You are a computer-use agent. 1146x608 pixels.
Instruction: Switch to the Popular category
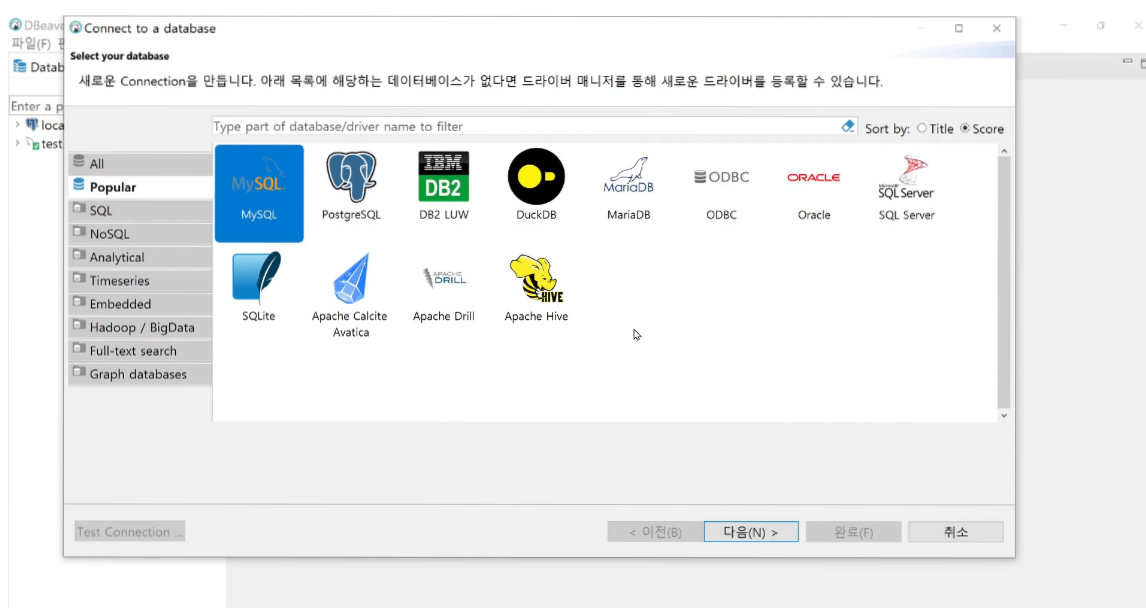click(140, 187)
